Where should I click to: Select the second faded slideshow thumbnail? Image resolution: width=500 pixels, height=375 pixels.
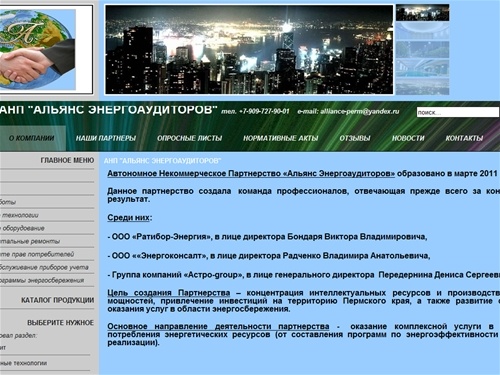click(x=422, y=31)
